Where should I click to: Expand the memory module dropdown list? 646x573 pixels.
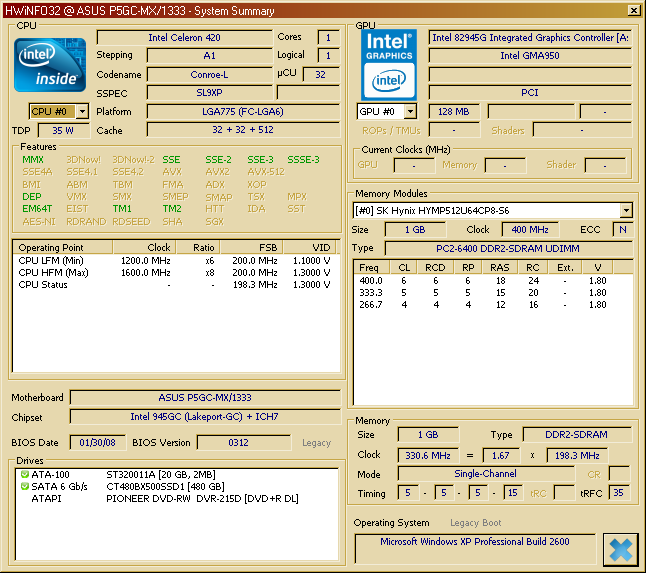(626, 210)
